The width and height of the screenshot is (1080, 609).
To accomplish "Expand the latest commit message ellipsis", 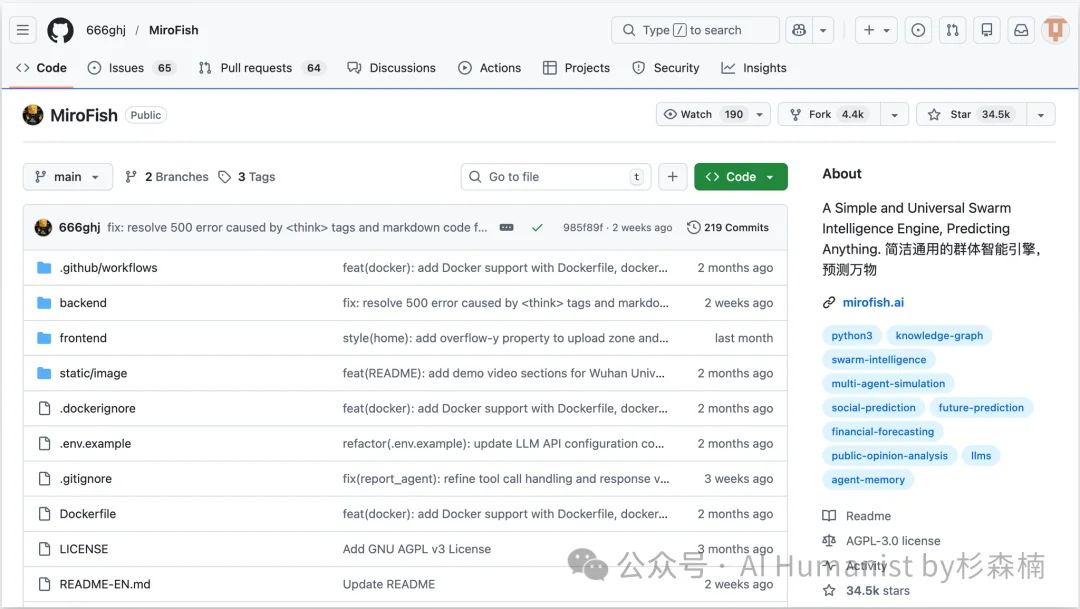I will 506,228.
